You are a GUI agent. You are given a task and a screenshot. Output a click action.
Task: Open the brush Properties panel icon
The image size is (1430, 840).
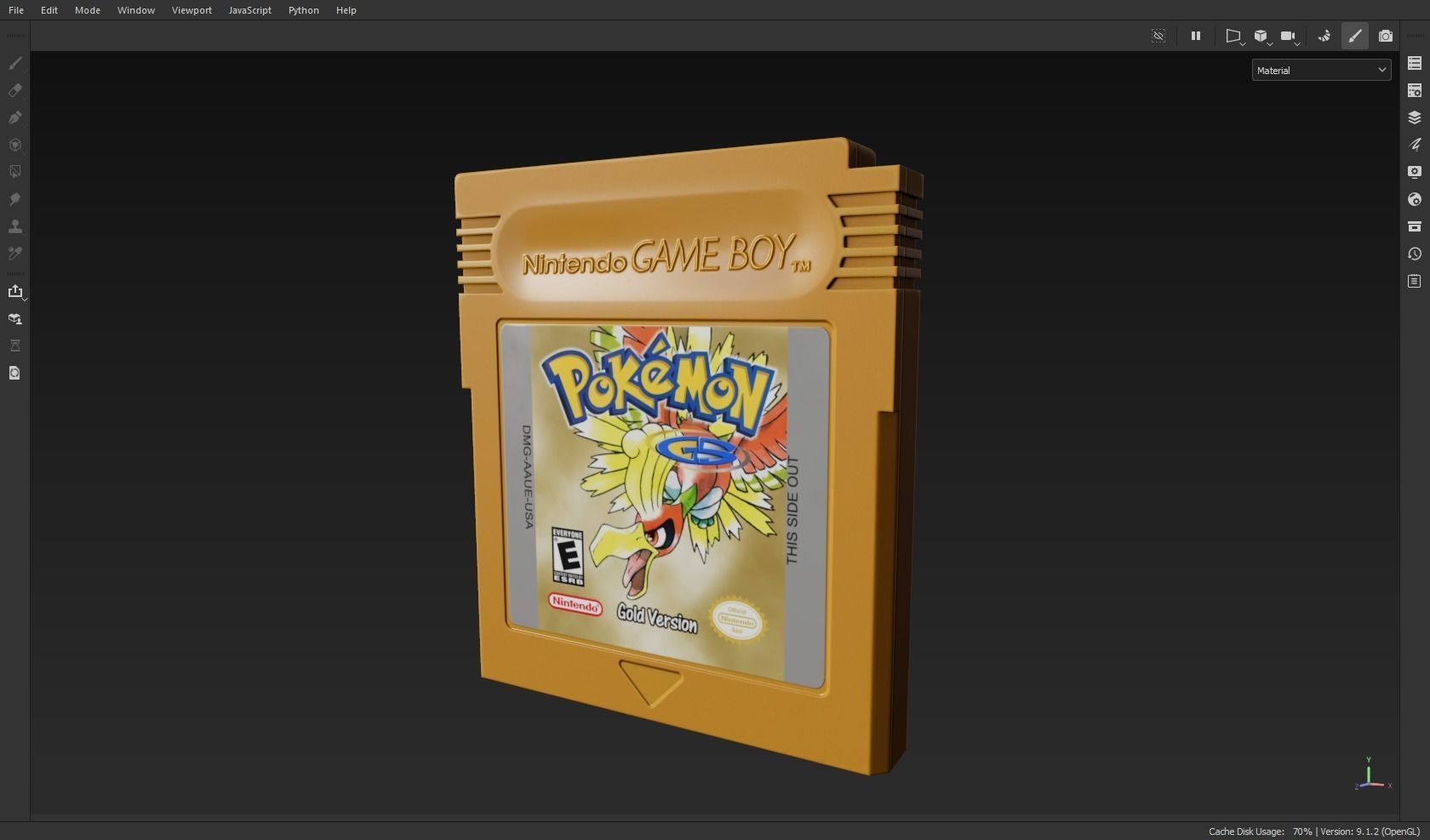coord(1415,145)
